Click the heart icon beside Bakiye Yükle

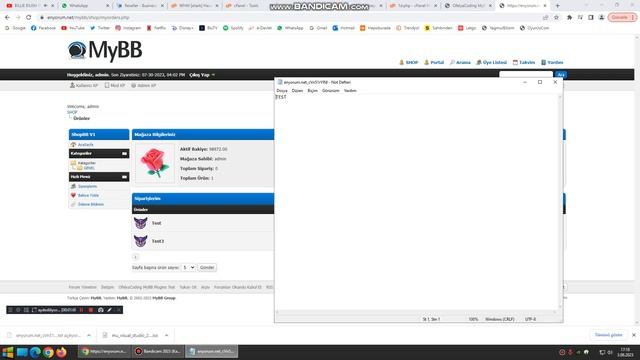pos(73,196)
